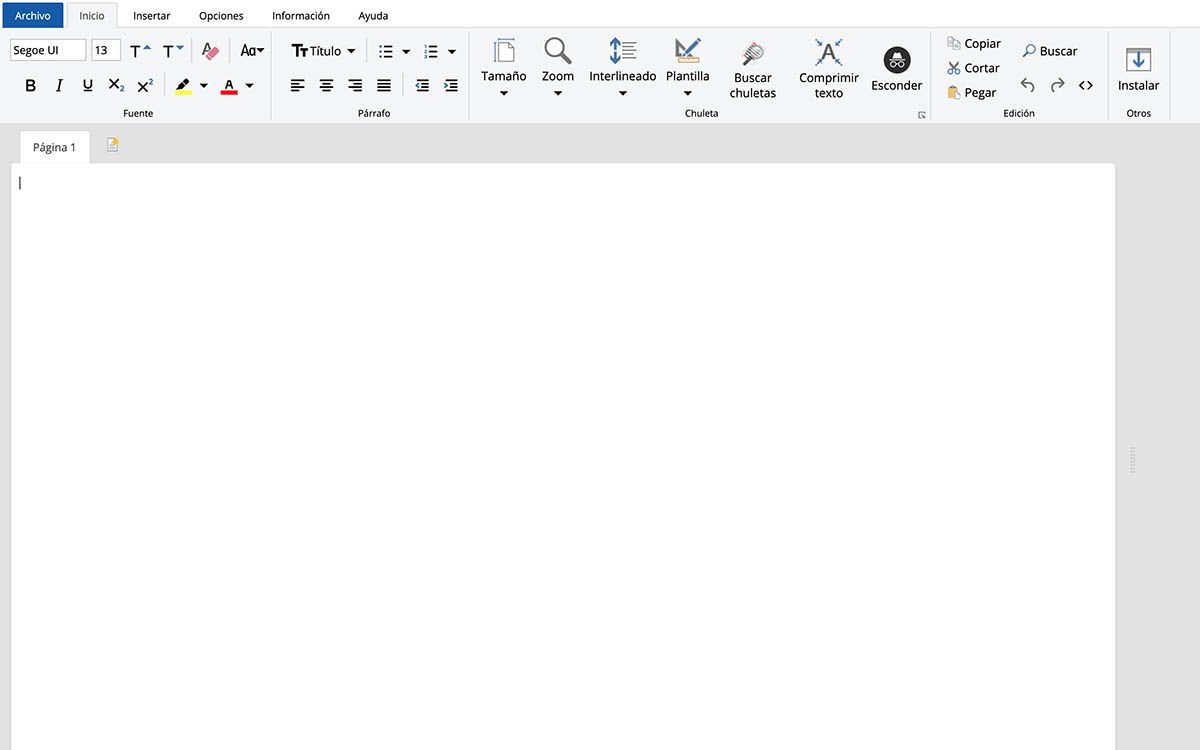Select the Página 1 document tab
This screenshot has height=750, width=1200.
(55, 147)
